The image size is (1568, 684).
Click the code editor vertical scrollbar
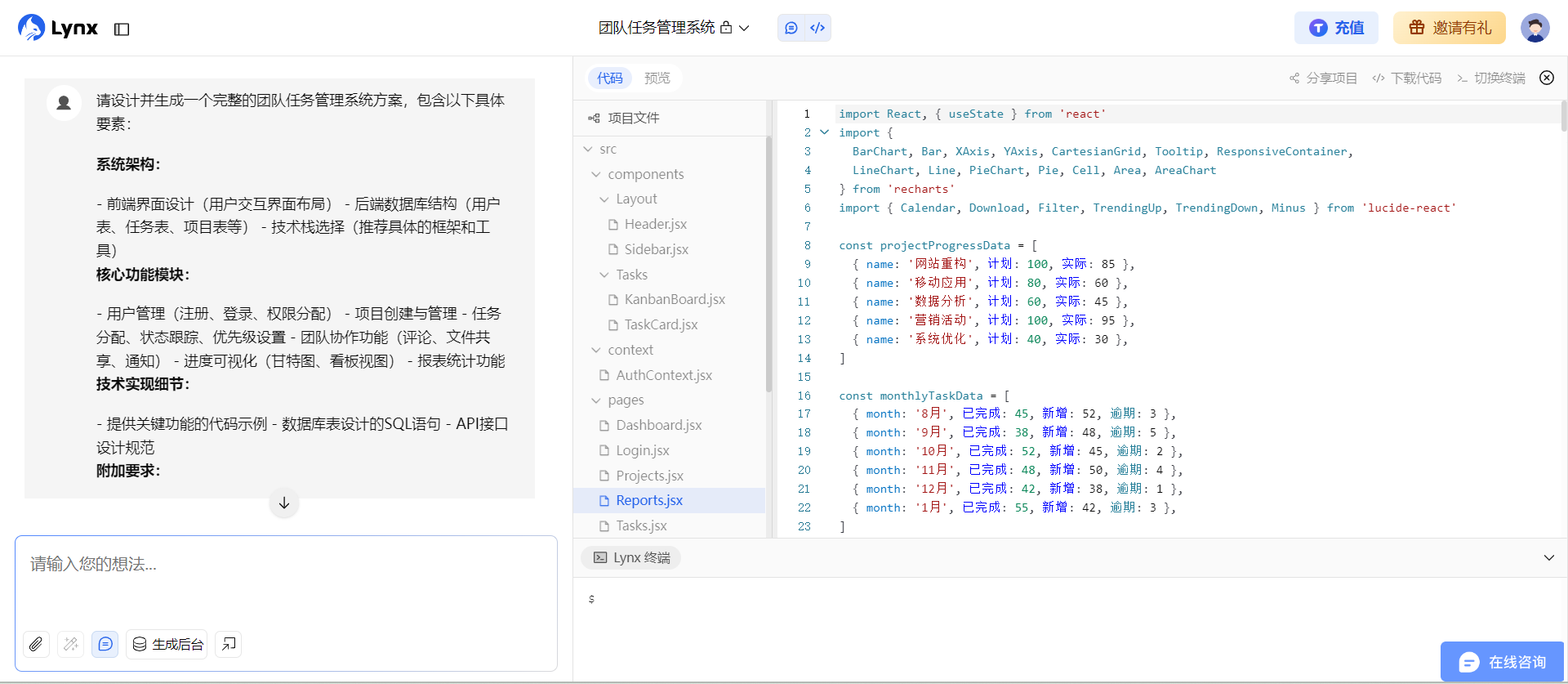(1563, 116)
